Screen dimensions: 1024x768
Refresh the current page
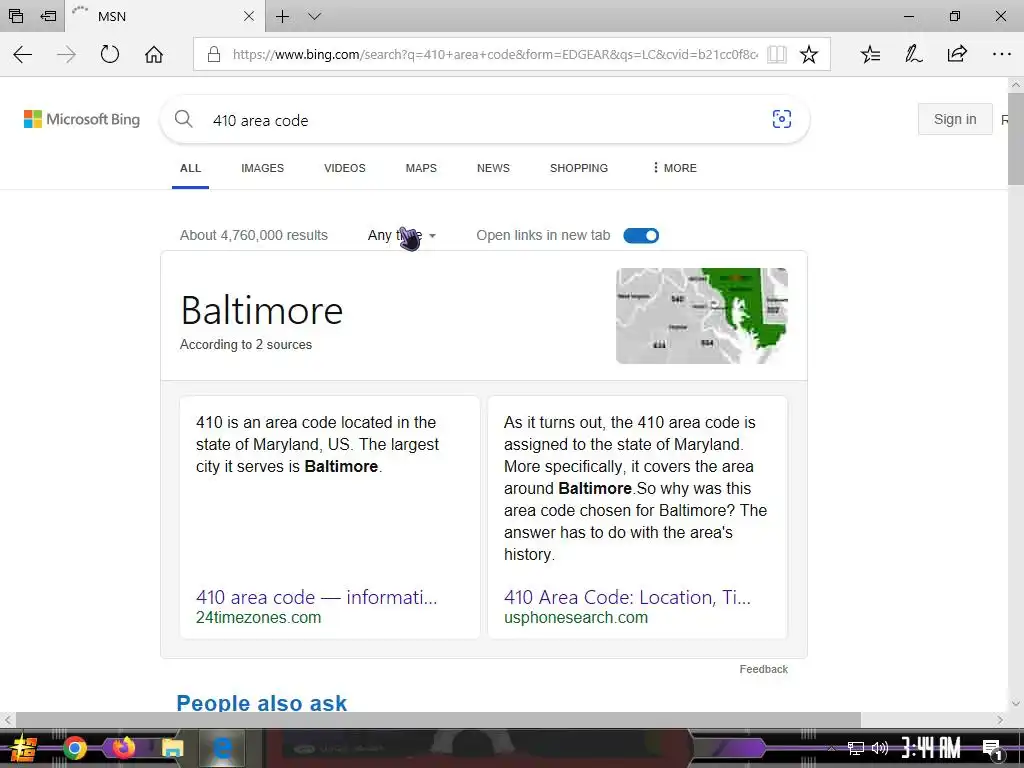(110, 54)
